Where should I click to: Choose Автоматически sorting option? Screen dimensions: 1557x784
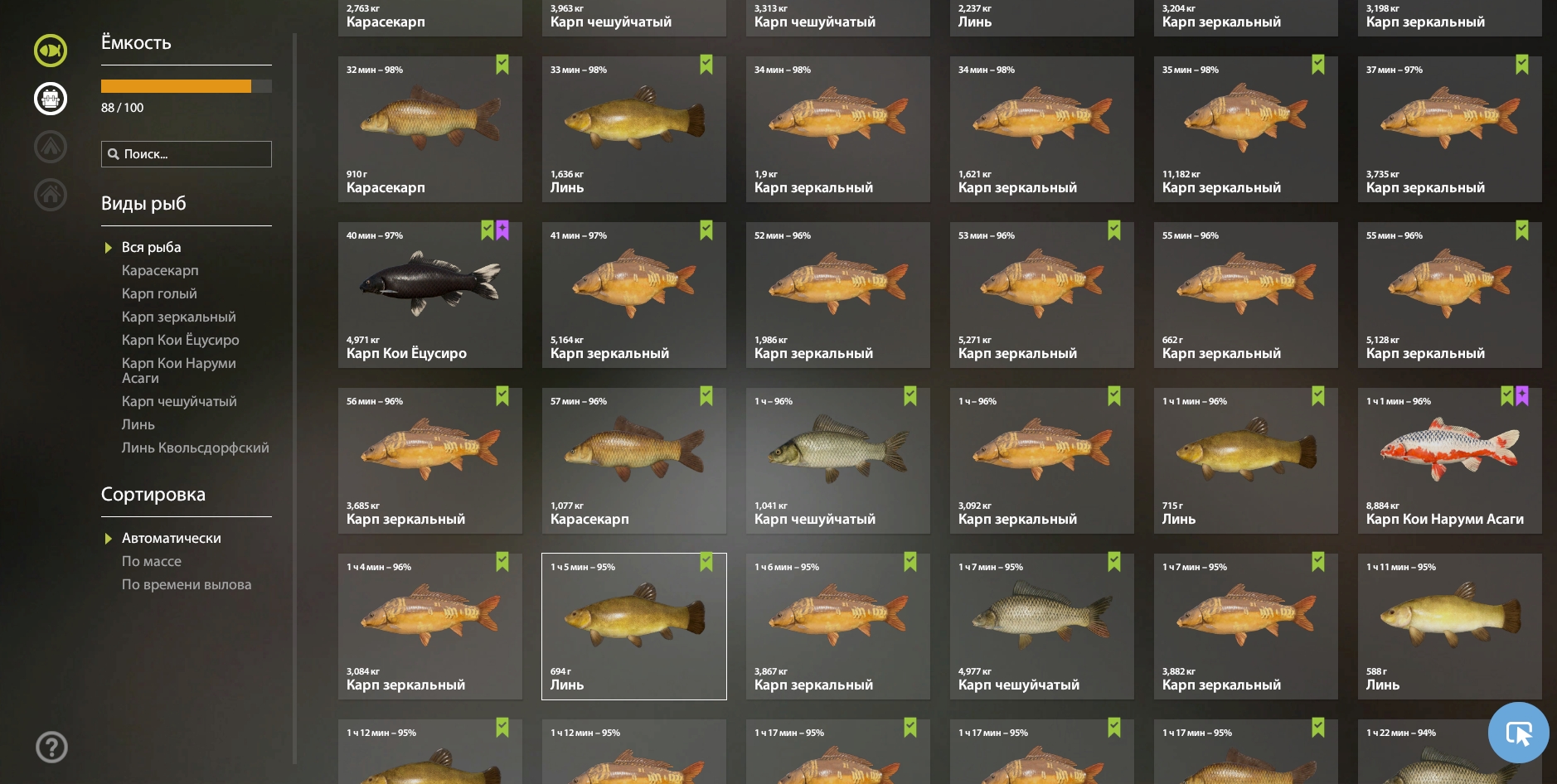[x=172, y=538]
